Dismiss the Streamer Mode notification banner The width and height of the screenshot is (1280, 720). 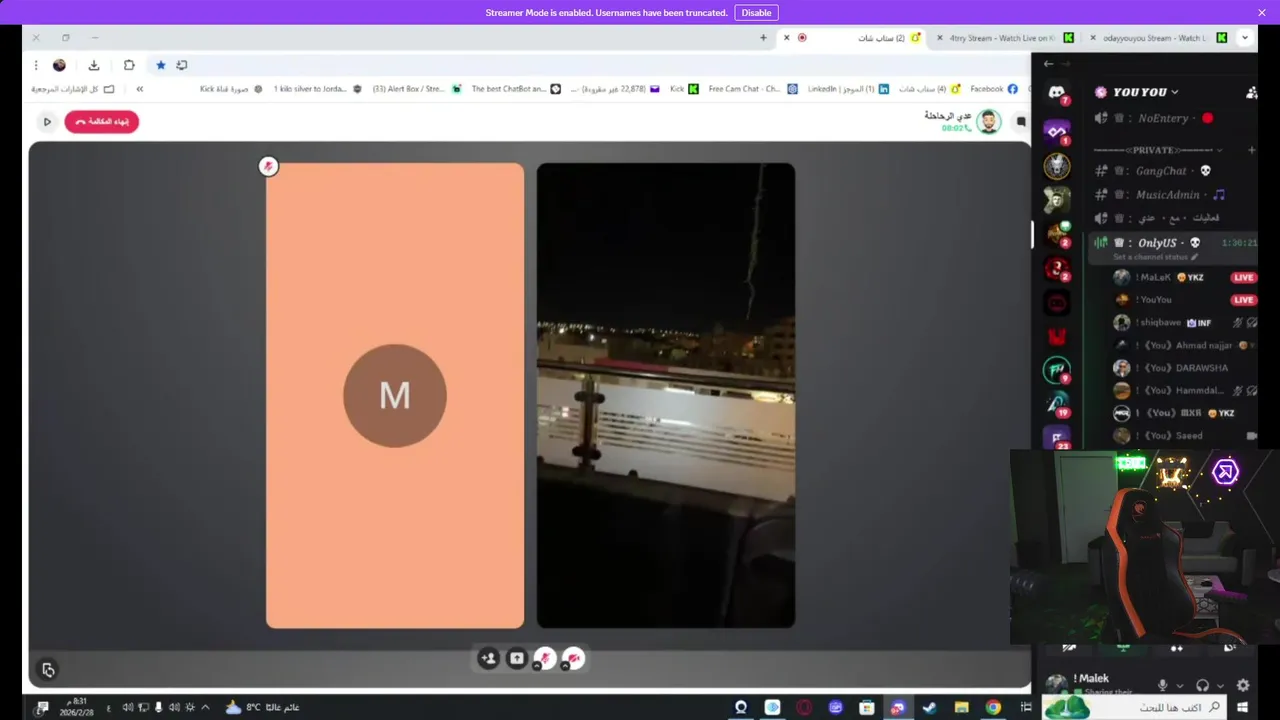(x=1262, y=13)
